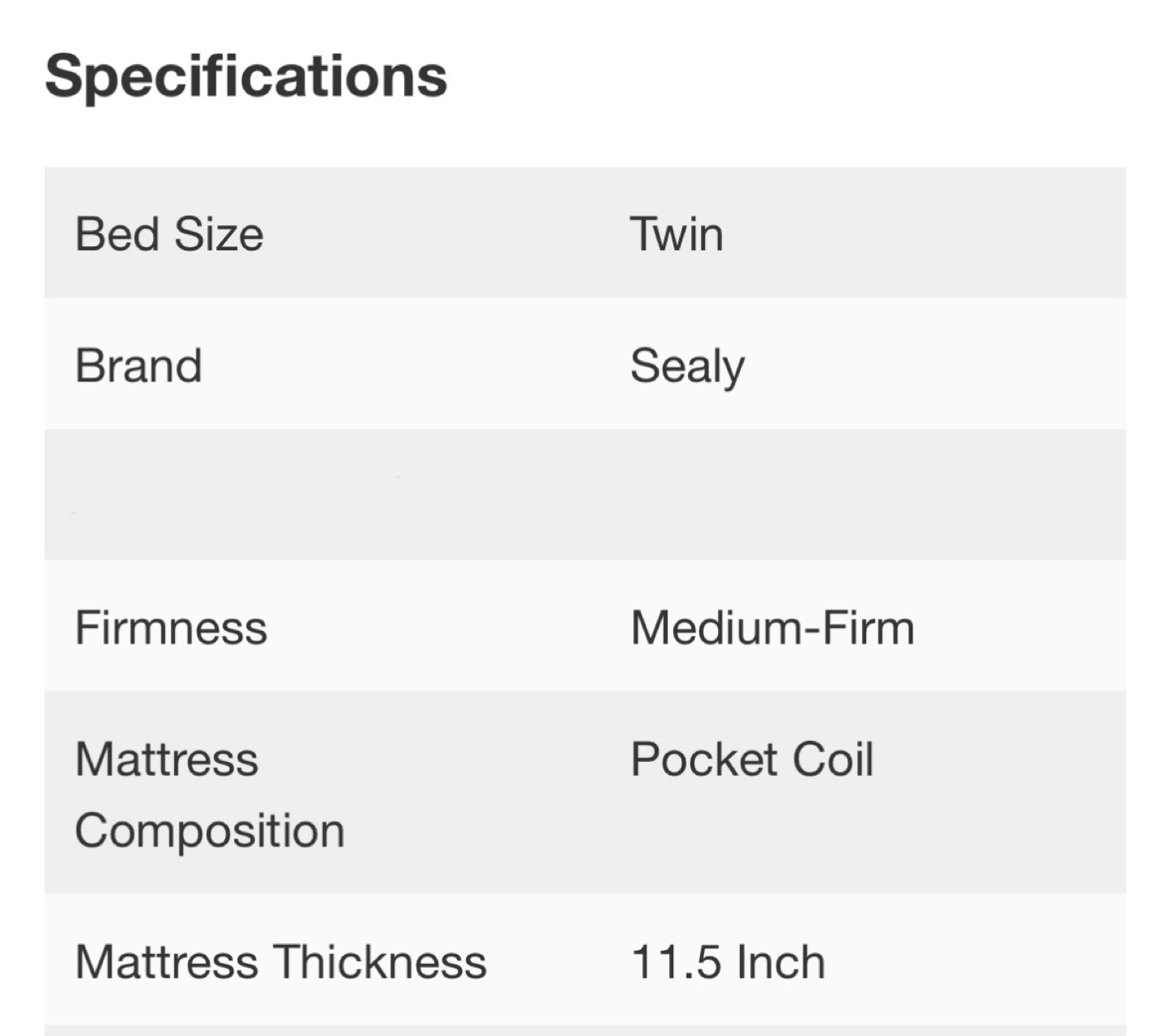Click the number 11.5 in thickness row
Viewport: 1171px width, 1036px height.
pyautogui.click(x=676, y=962)
